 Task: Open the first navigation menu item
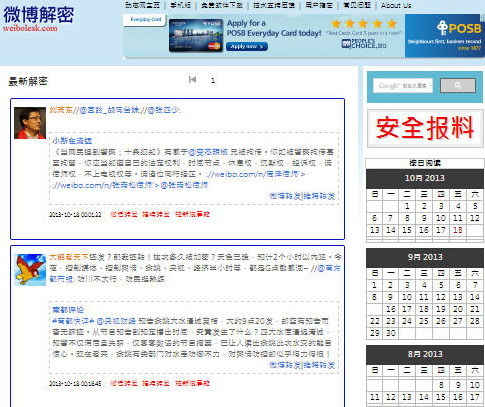click(x=142, y=5)
